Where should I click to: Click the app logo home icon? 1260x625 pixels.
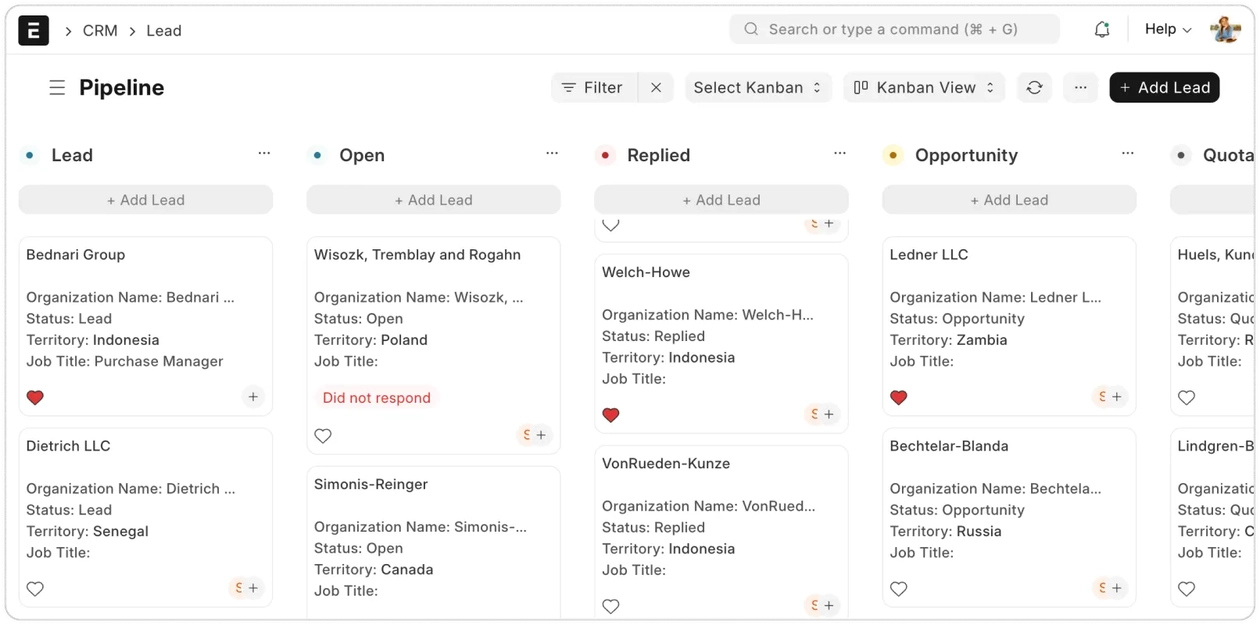click(33, 30)
